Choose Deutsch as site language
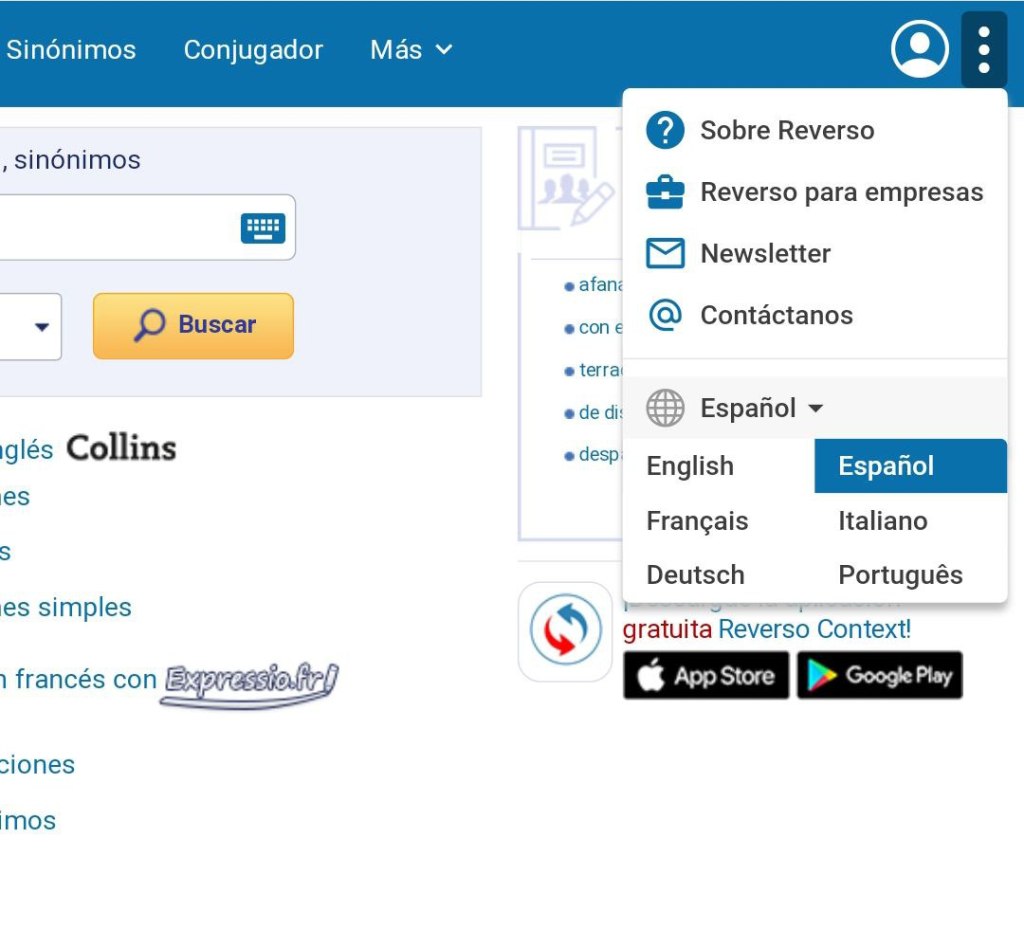The height and width of the screenshot is (929, 1024). [x=695, y=575]
